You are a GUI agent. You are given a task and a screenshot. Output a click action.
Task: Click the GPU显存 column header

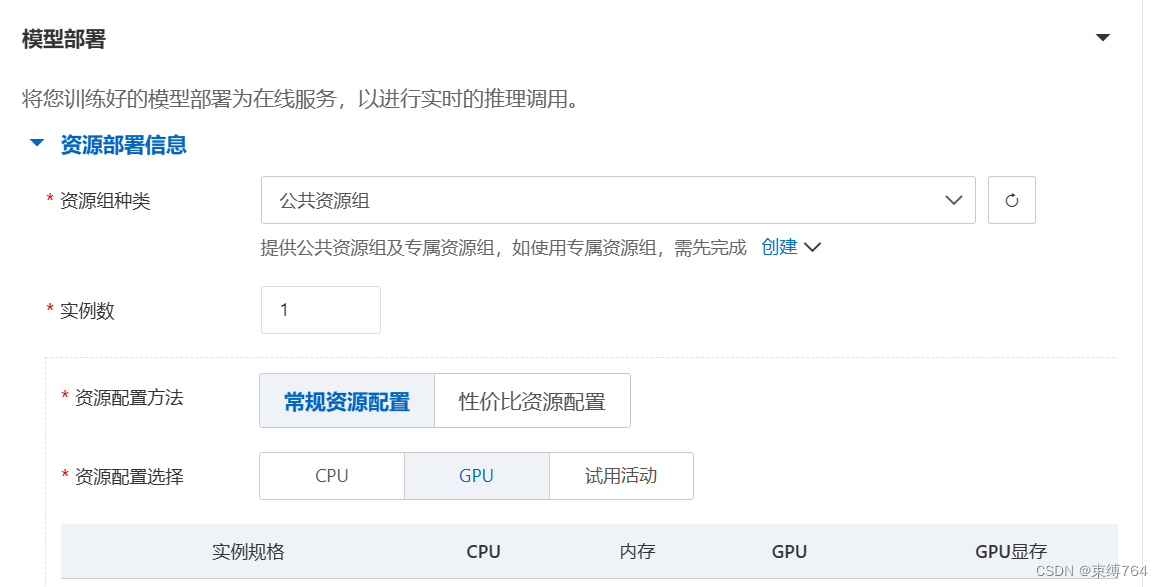[x=1012, y=551]
